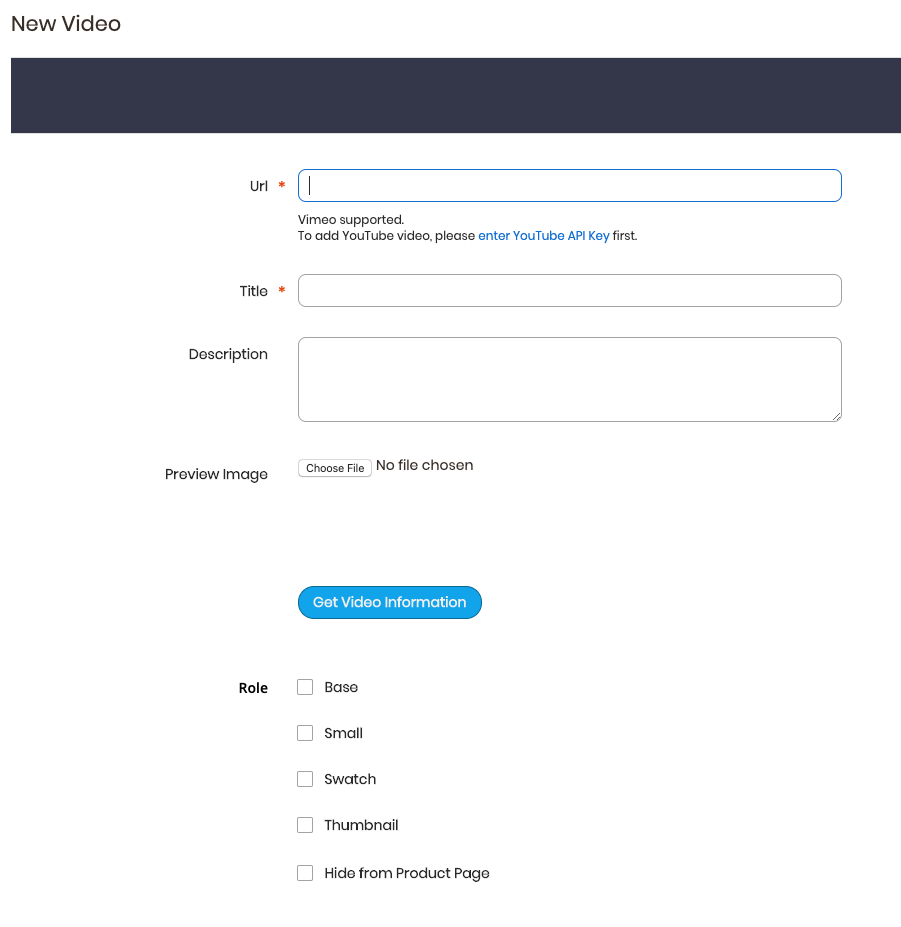Grab the Description box resize handle
Screen dimensions: 901x927
[837, 417]
